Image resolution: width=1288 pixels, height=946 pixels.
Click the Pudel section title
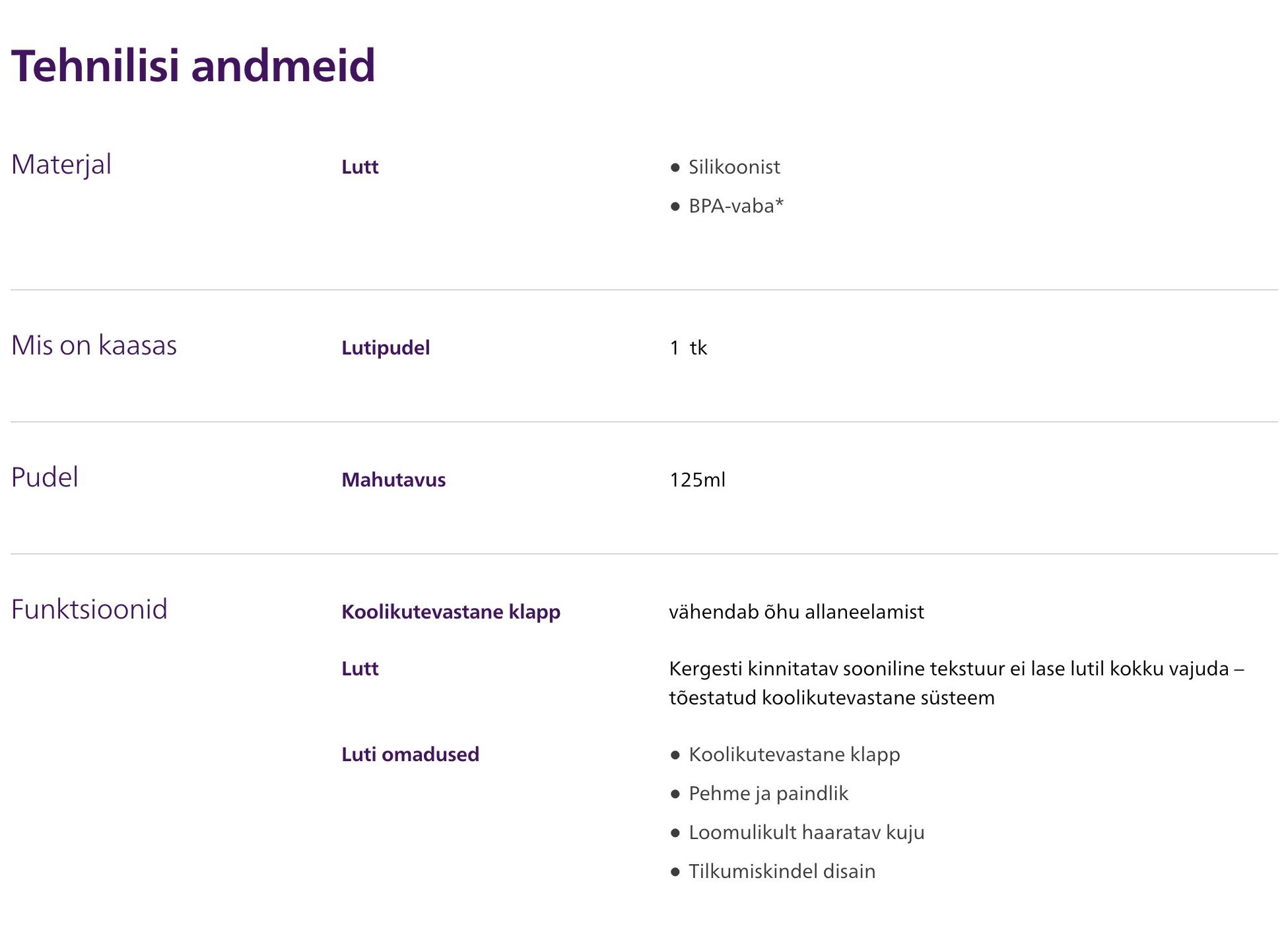click(45, 477)
